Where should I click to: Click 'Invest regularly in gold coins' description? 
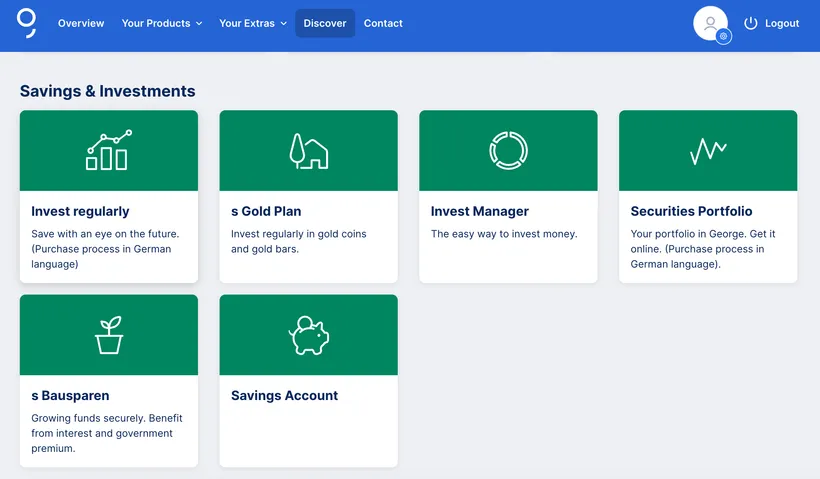click(x=299, y=242)
